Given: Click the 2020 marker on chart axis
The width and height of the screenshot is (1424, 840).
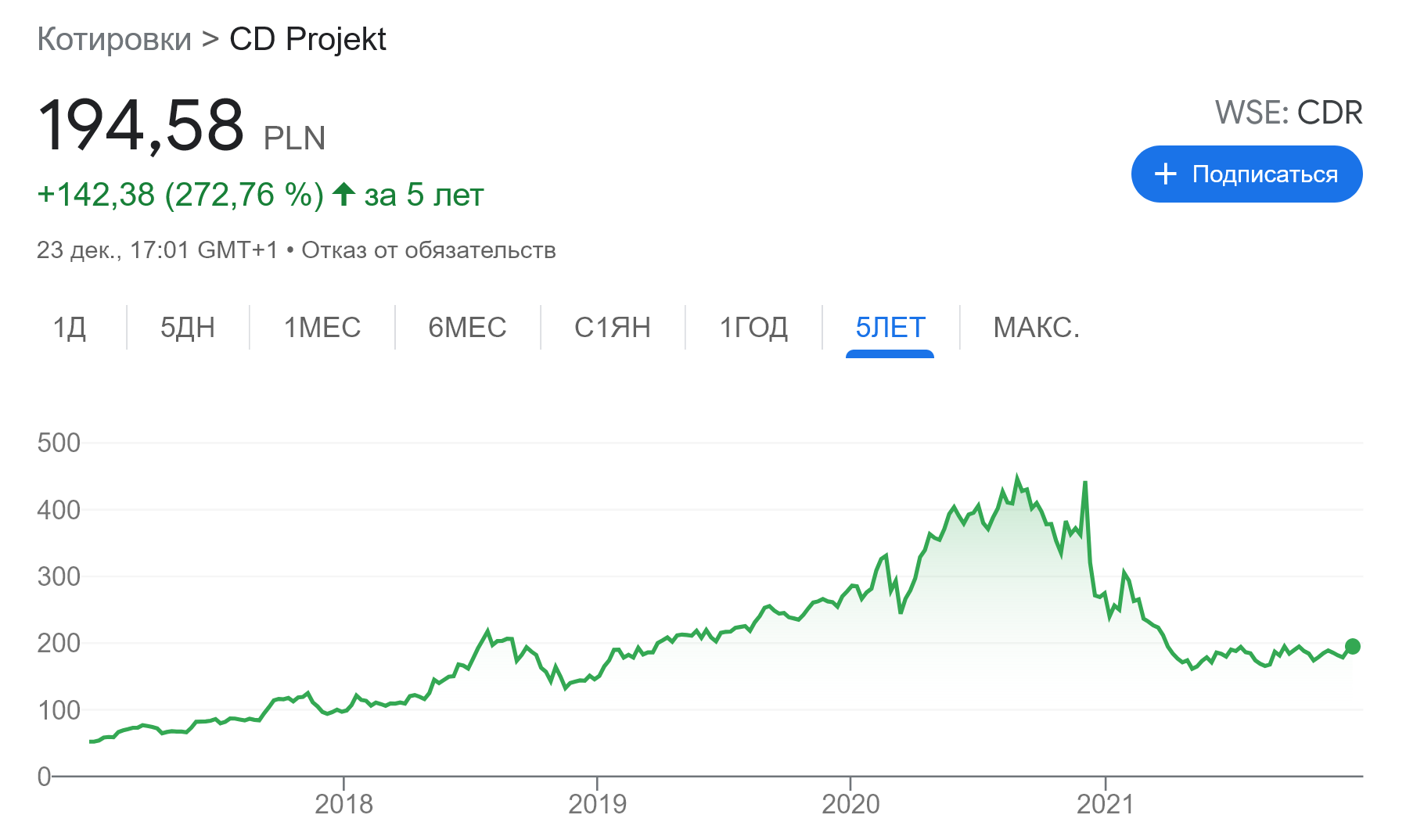Looking at the screenshot, I should pyautogui.click(x=850, y=803).
